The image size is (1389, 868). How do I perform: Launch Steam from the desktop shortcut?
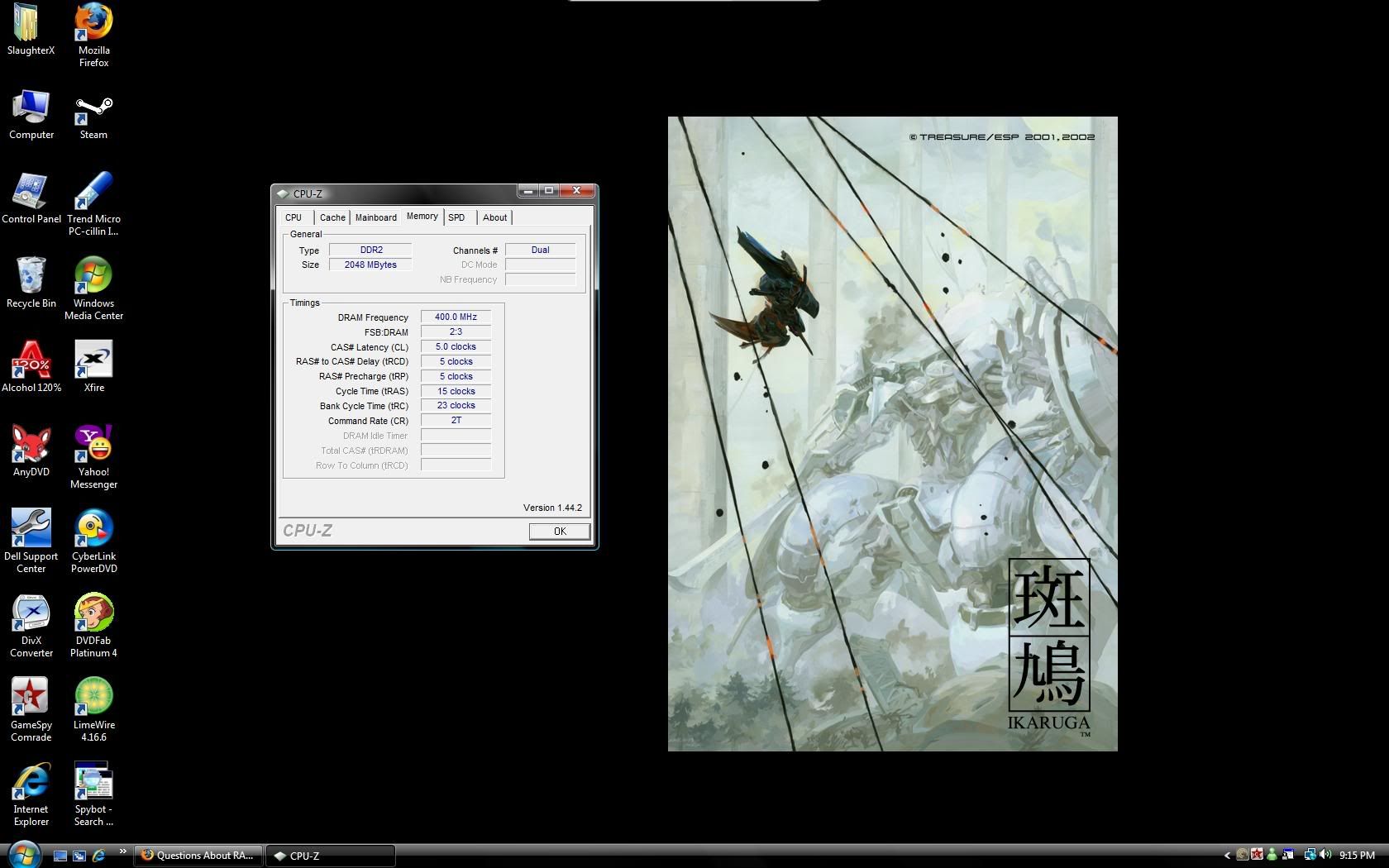click(x=93, y=116)
